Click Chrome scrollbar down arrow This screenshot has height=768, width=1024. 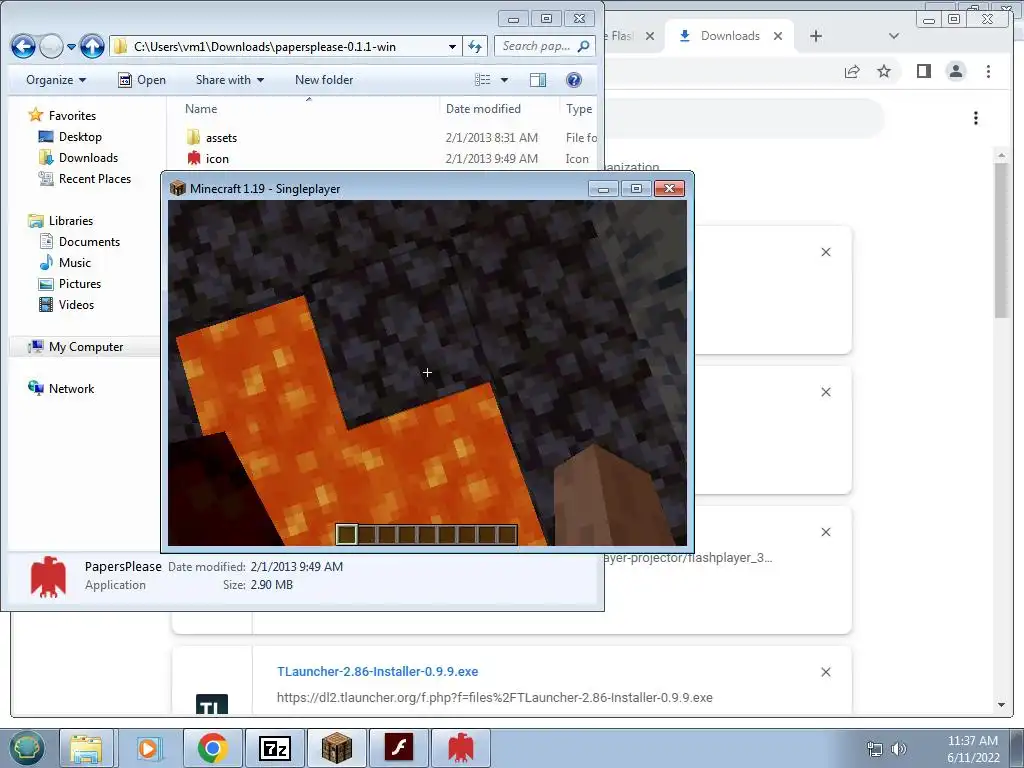tap(1001, 705)
